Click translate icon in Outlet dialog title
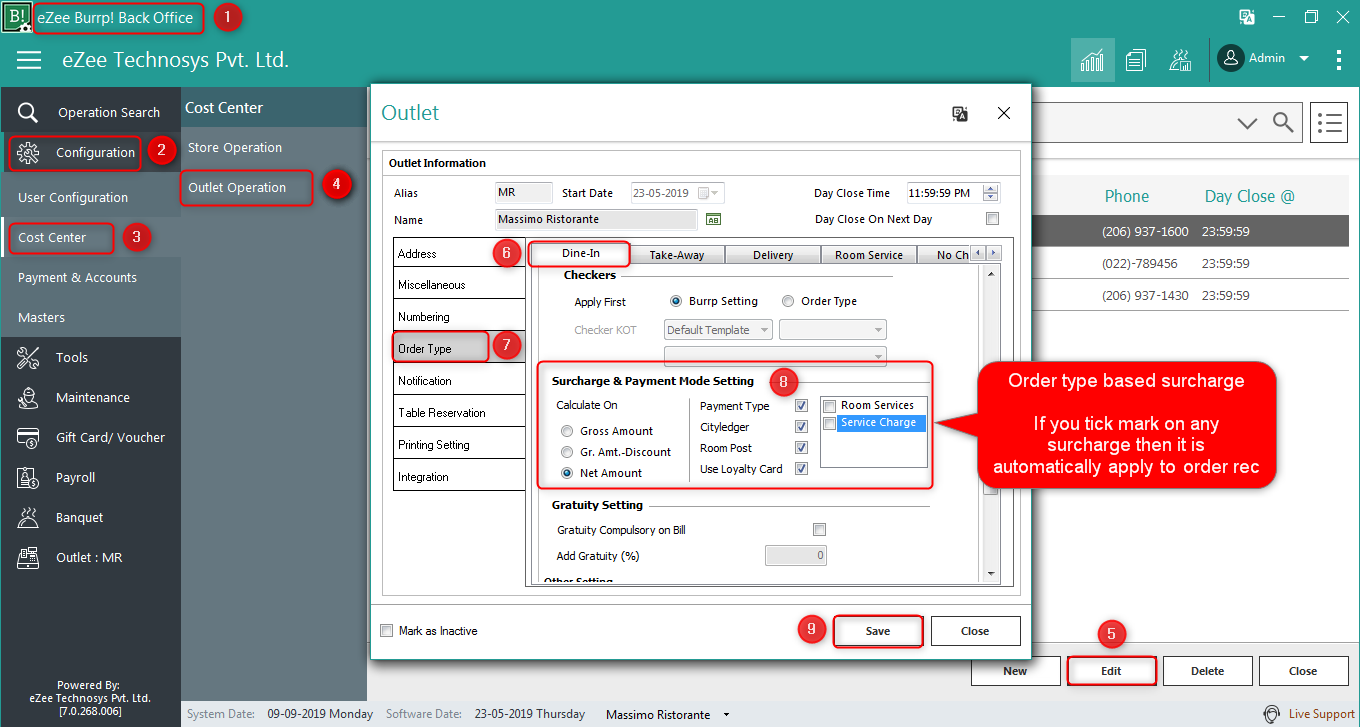 pyautogui.click(x=960, y=114)
